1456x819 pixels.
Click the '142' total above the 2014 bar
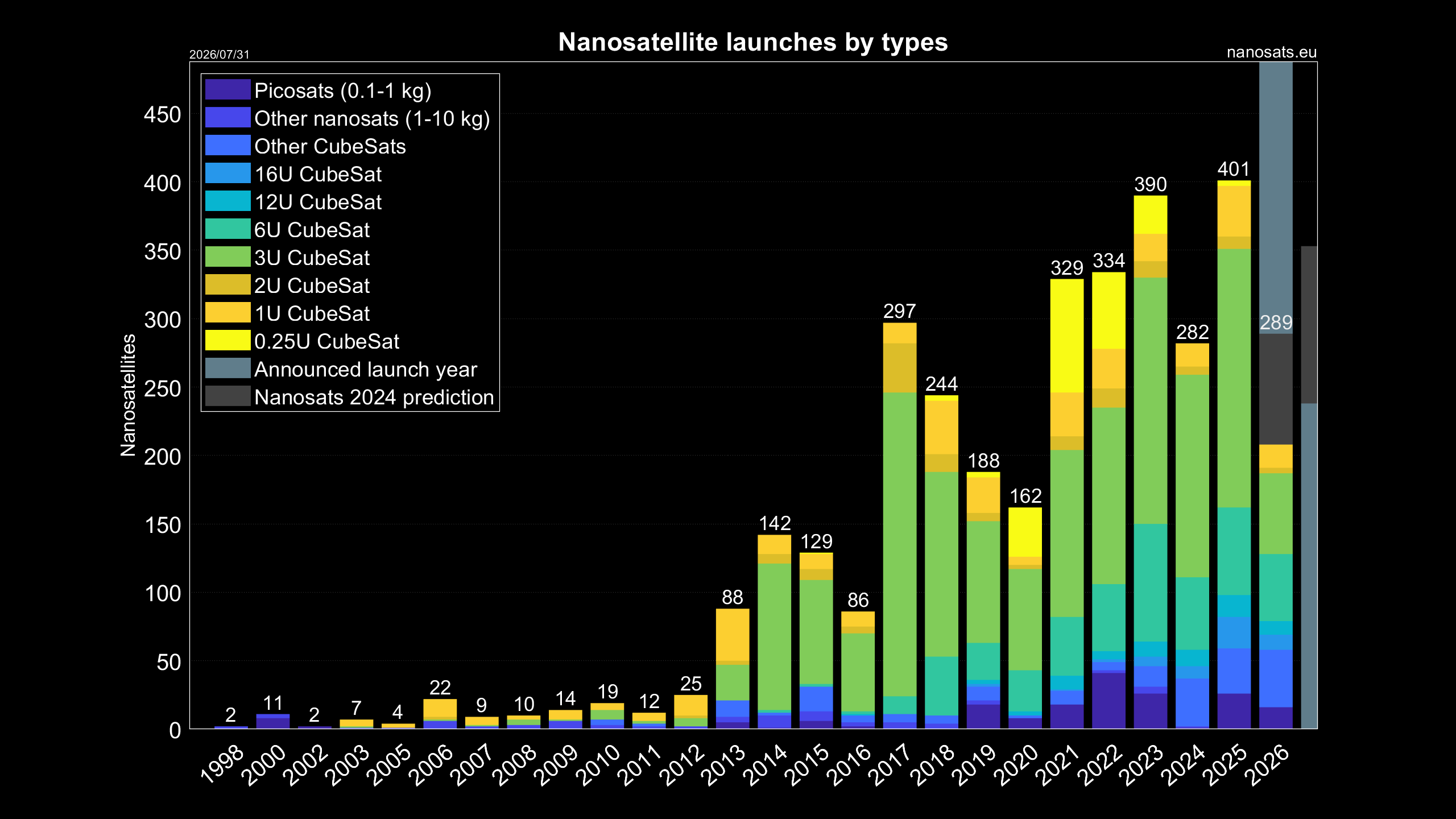[x=775, y=523]
